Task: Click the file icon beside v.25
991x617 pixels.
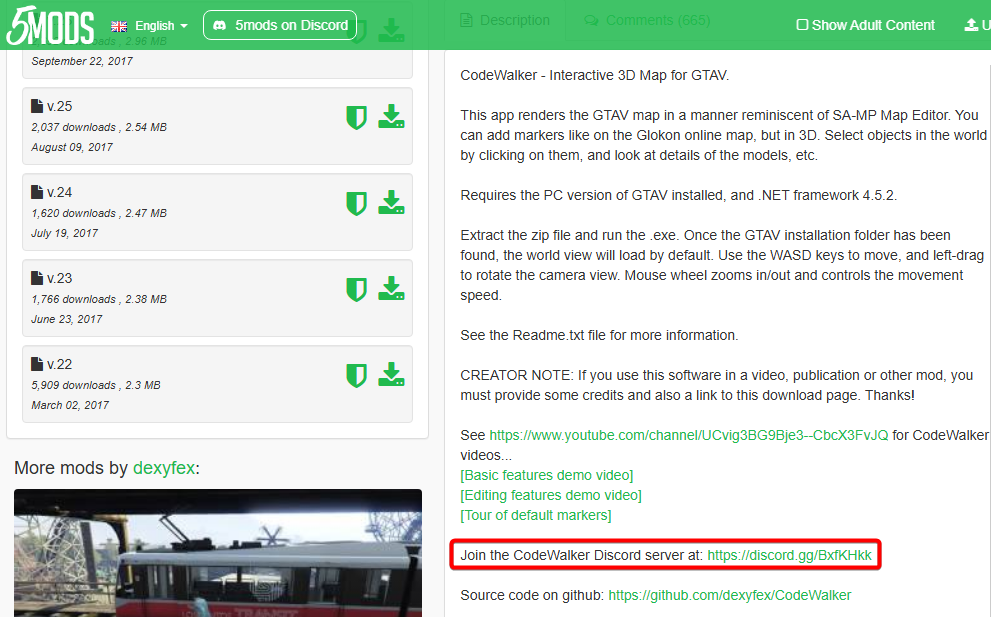Action: [37, 106]
